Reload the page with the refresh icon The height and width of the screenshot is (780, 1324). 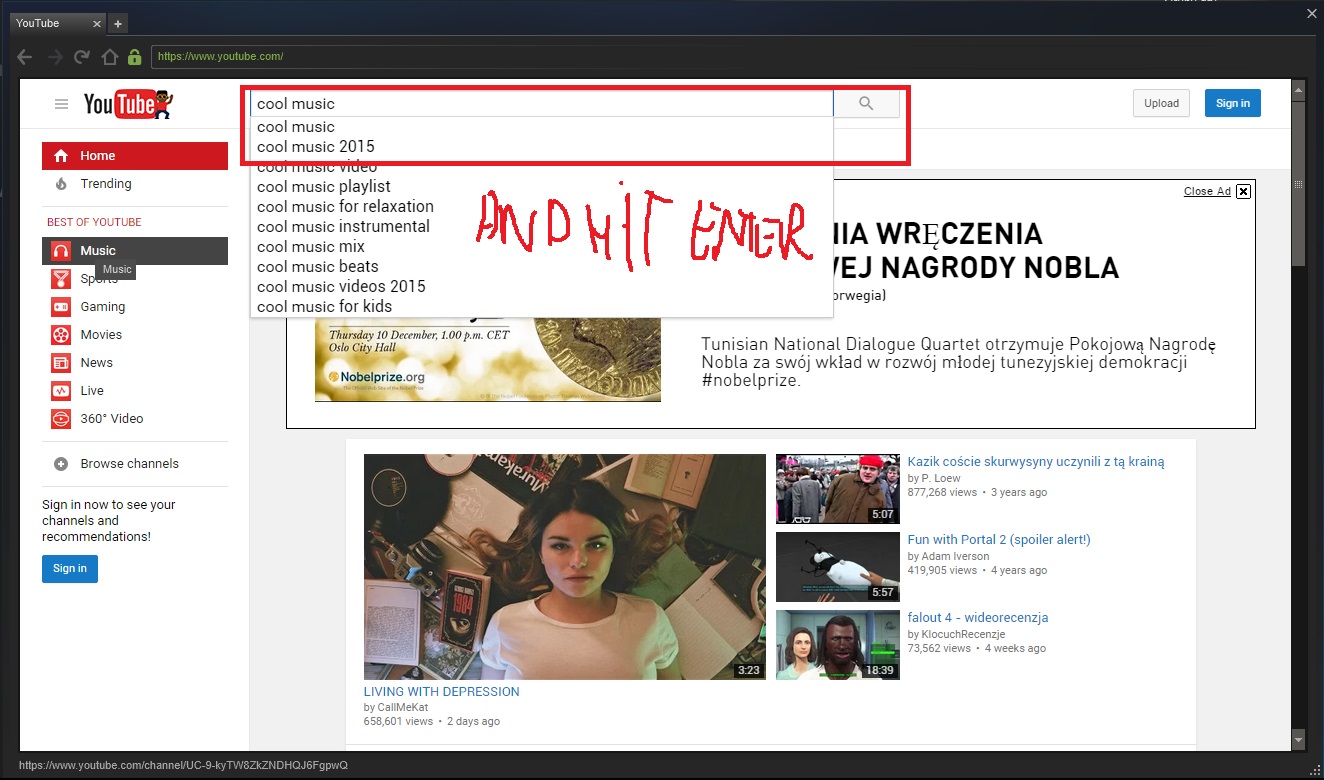[82, 57]
